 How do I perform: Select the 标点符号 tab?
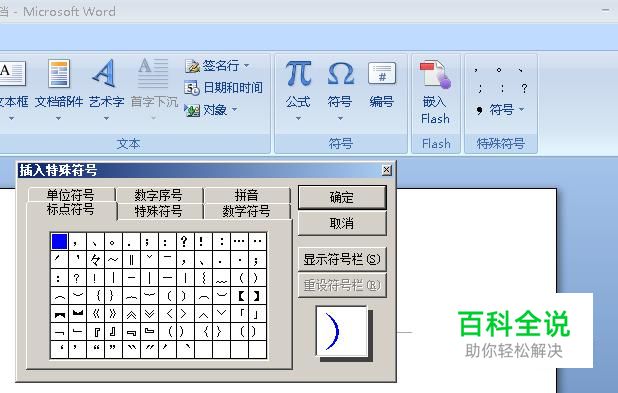click(71, 210)
